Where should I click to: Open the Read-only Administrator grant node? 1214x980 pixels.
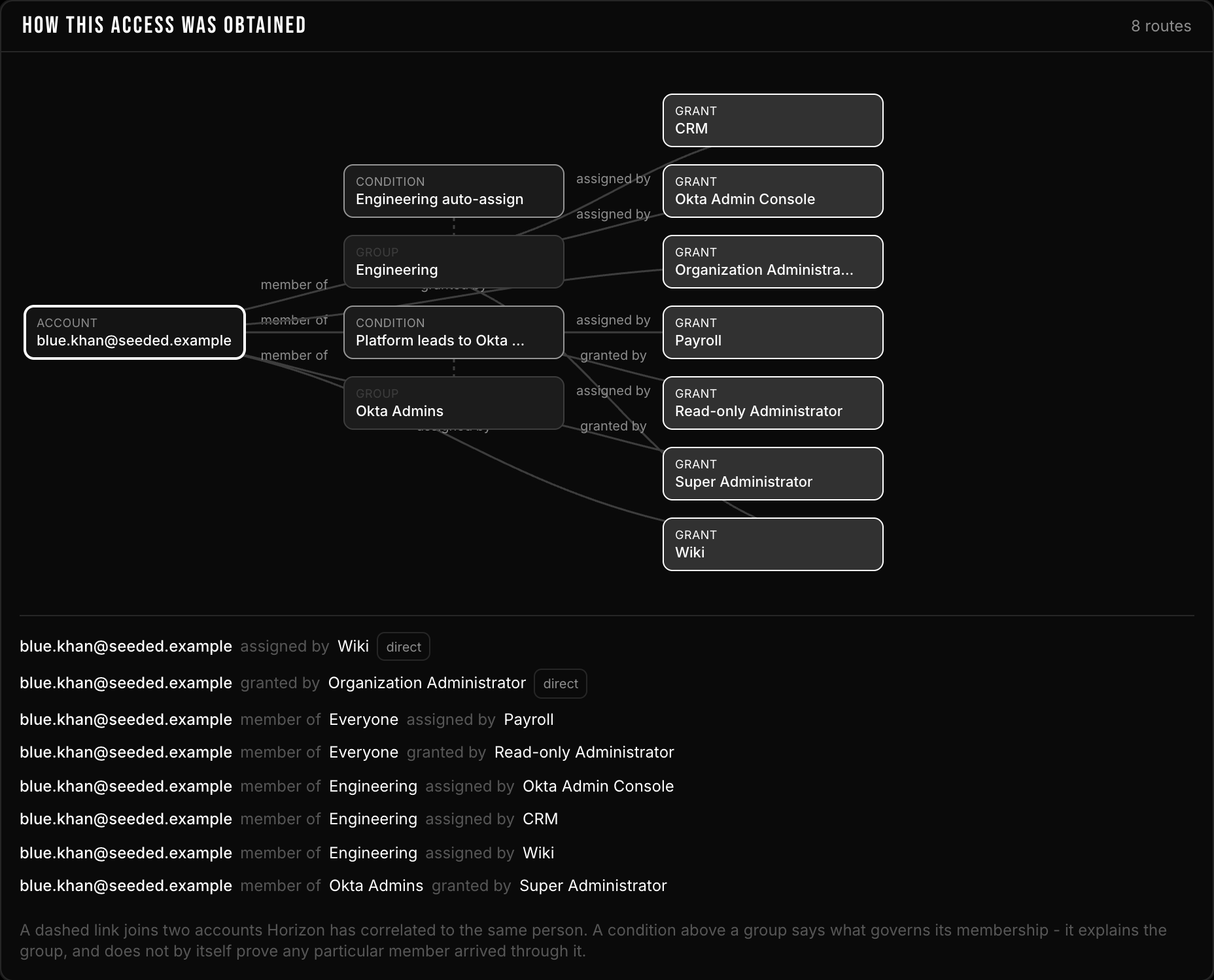[773, 403]
